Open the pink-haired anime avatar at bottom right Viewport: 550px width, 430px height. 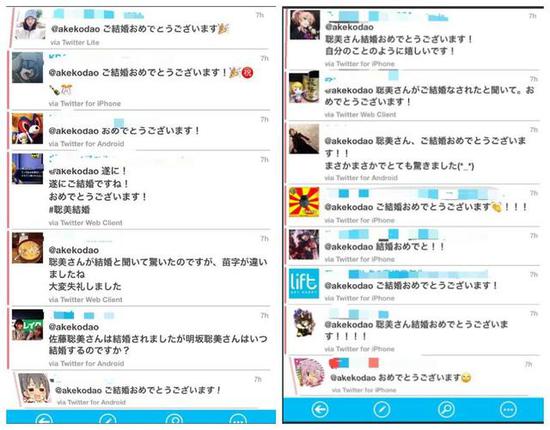309,373
